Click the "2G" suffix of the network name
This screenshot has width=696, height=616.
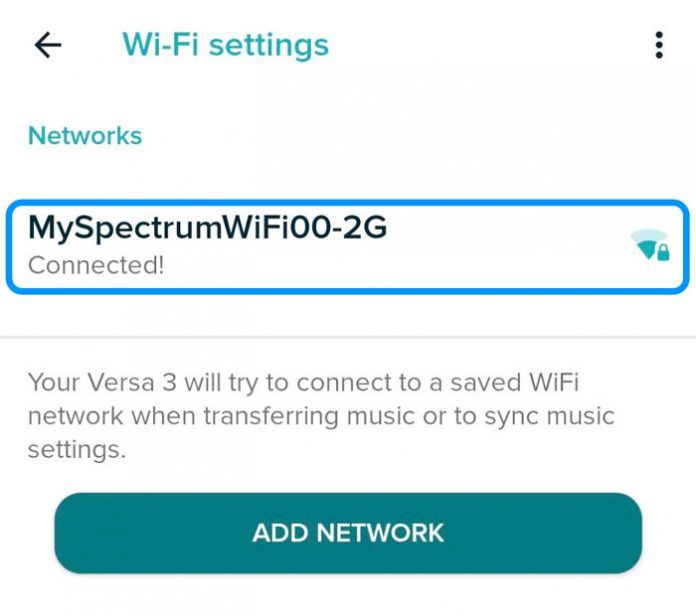pyautogui.click(x=363, y=228)
